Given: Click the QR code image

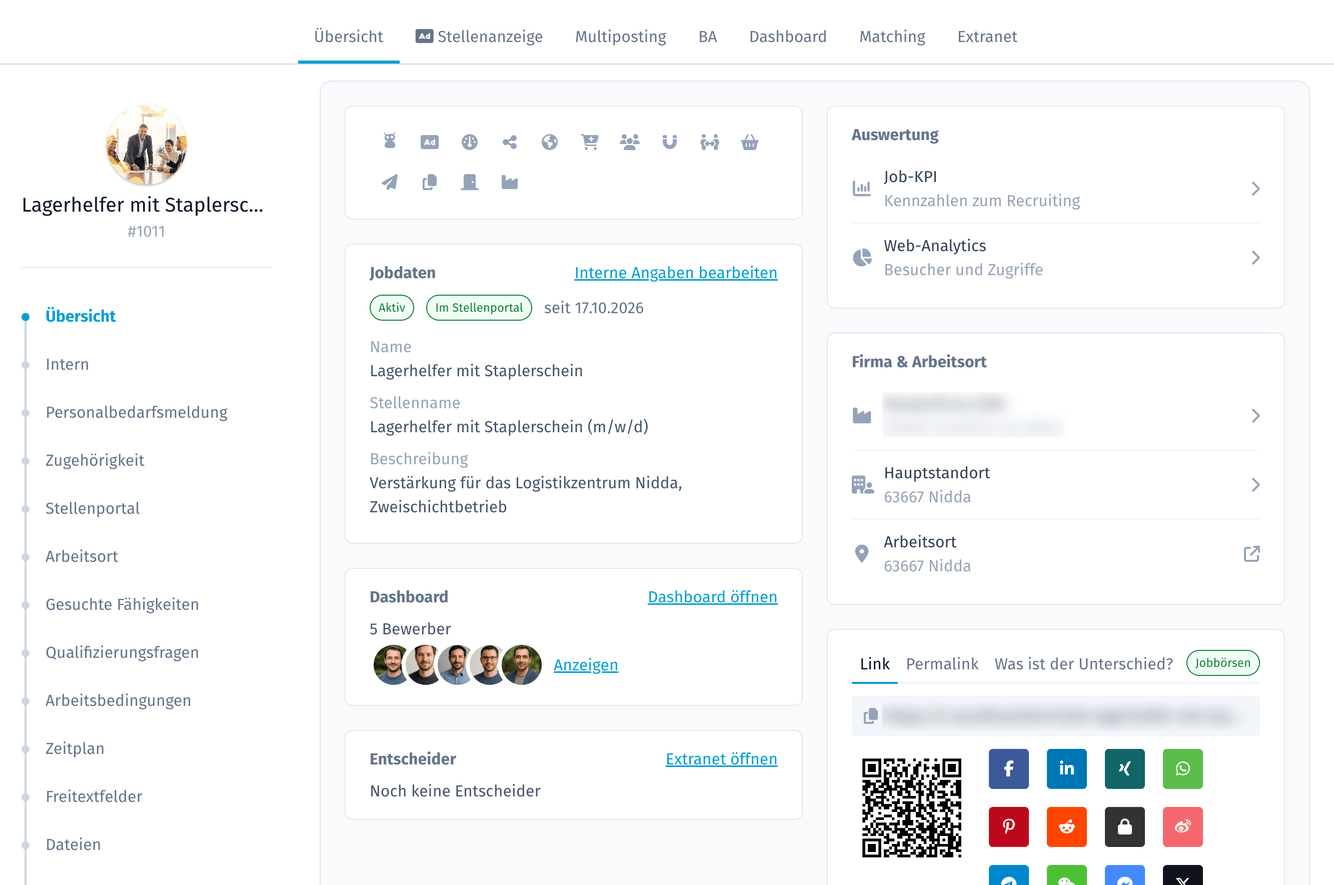Looking at the screenshot, I should pos(912,808).
